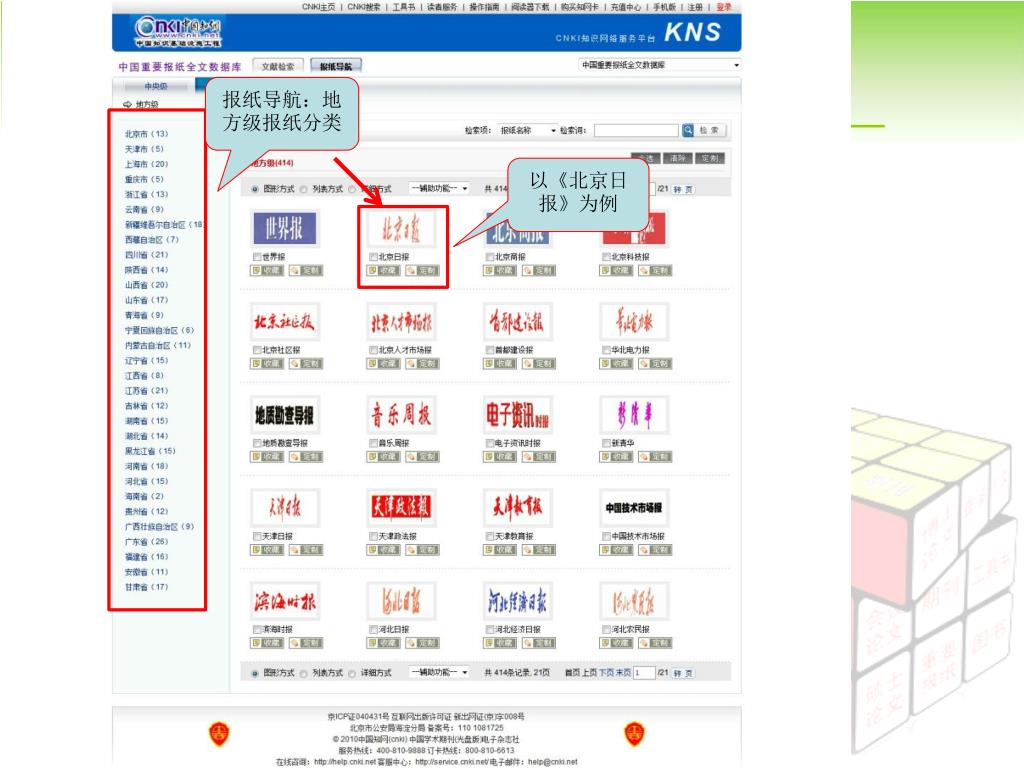Viewport: 1024px width, 768px height.
Task: Click the 定制 button under 音乐周报
Action: tap(423, 456)
